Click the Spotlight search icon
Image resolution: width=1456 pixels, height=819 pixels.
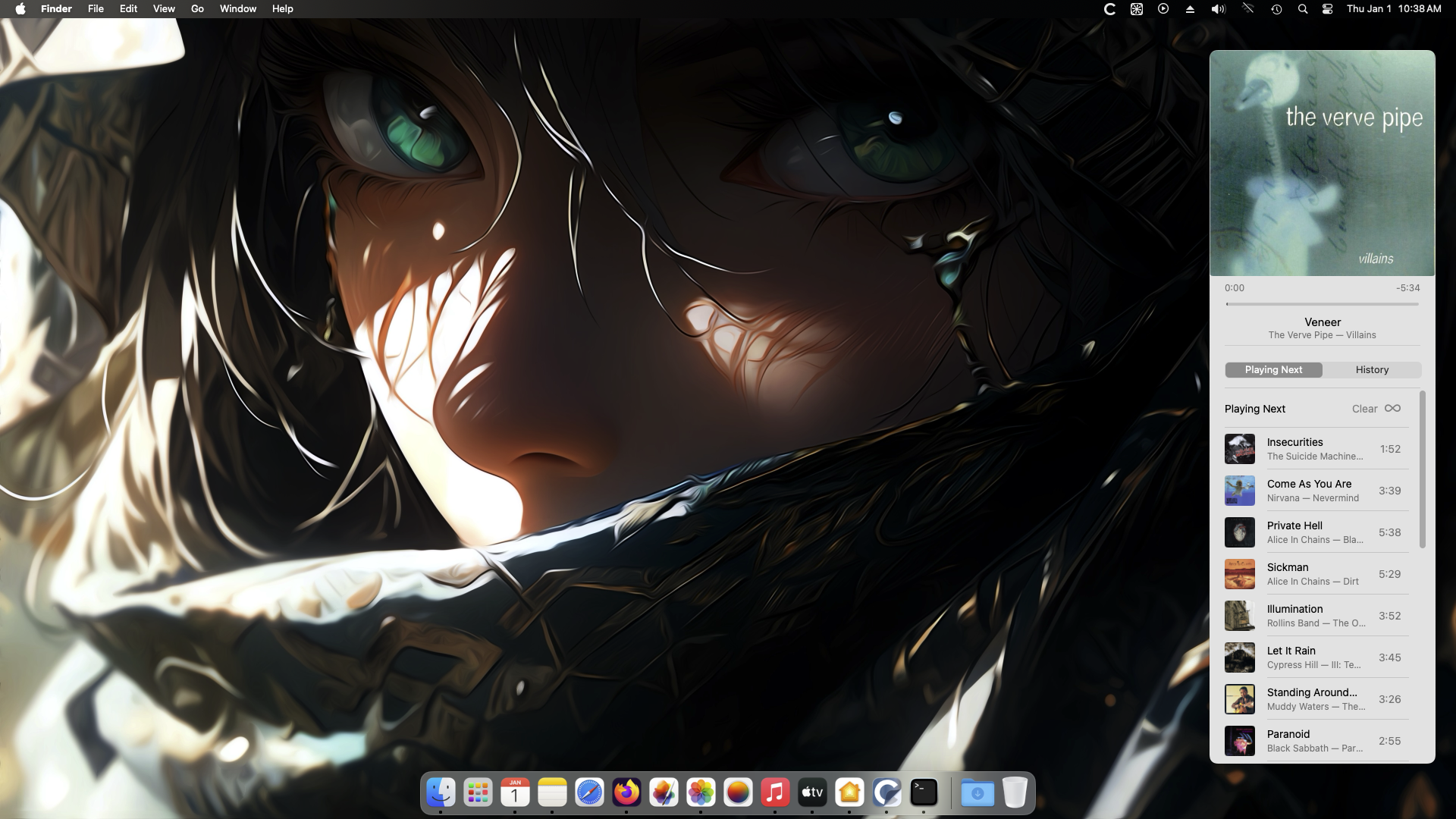coord(1303,9)
